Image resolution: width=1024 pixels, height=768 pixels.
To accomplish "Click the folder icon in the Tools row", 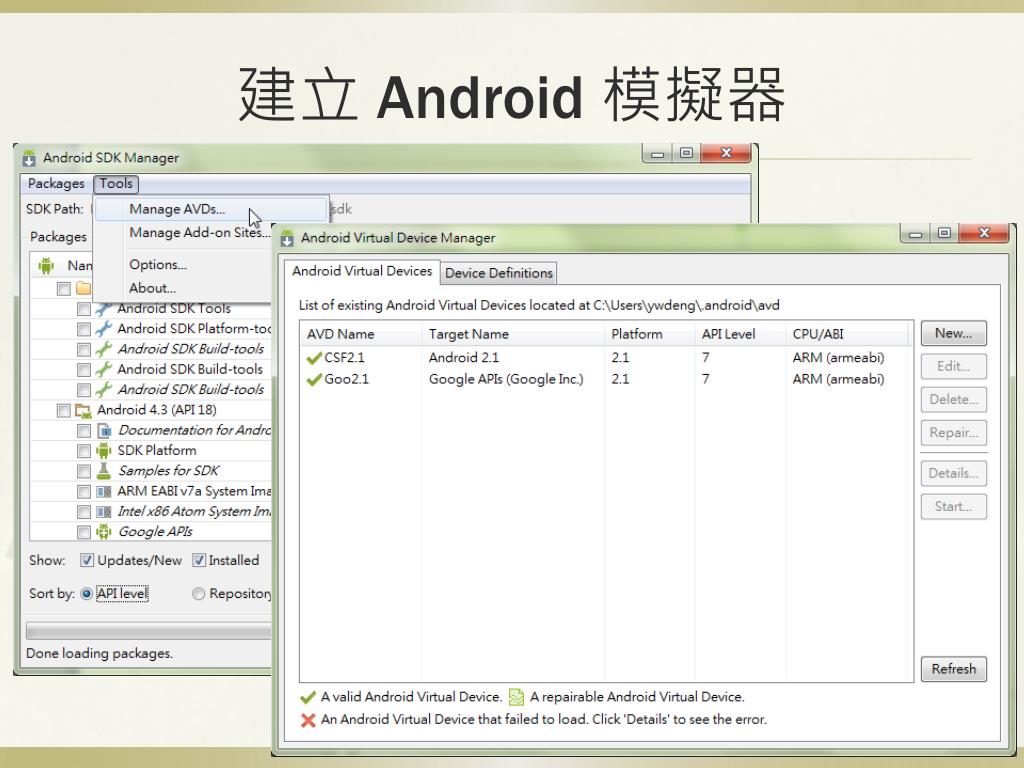I will 83,288.
